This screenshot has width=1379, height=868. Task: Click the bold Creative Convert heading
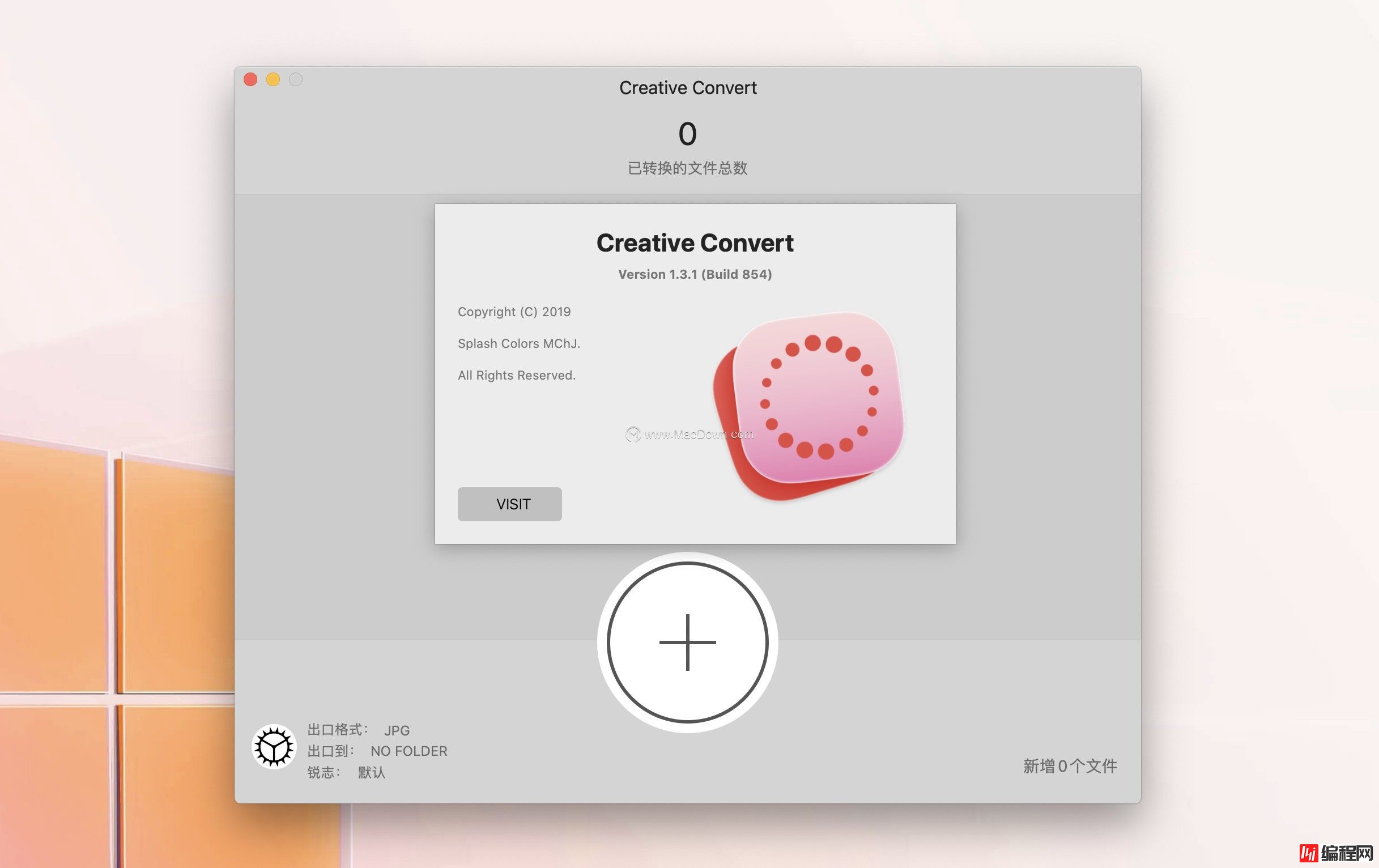(x=695, y=242)
